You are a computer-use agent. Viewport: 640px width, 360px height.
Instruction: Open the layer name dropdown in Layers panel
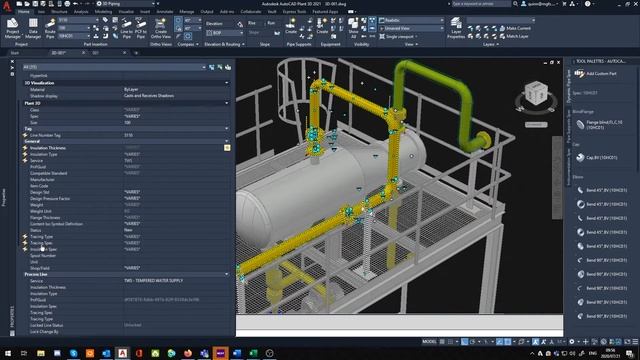(x=500, y=20)
